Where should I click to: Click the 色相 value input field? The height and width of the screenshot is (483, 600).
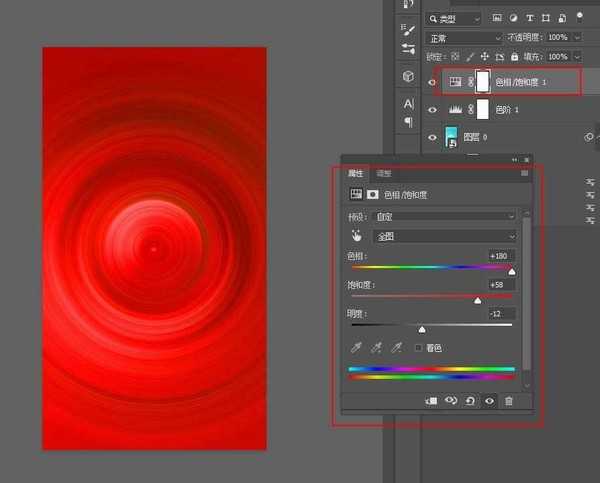(499, 256)
